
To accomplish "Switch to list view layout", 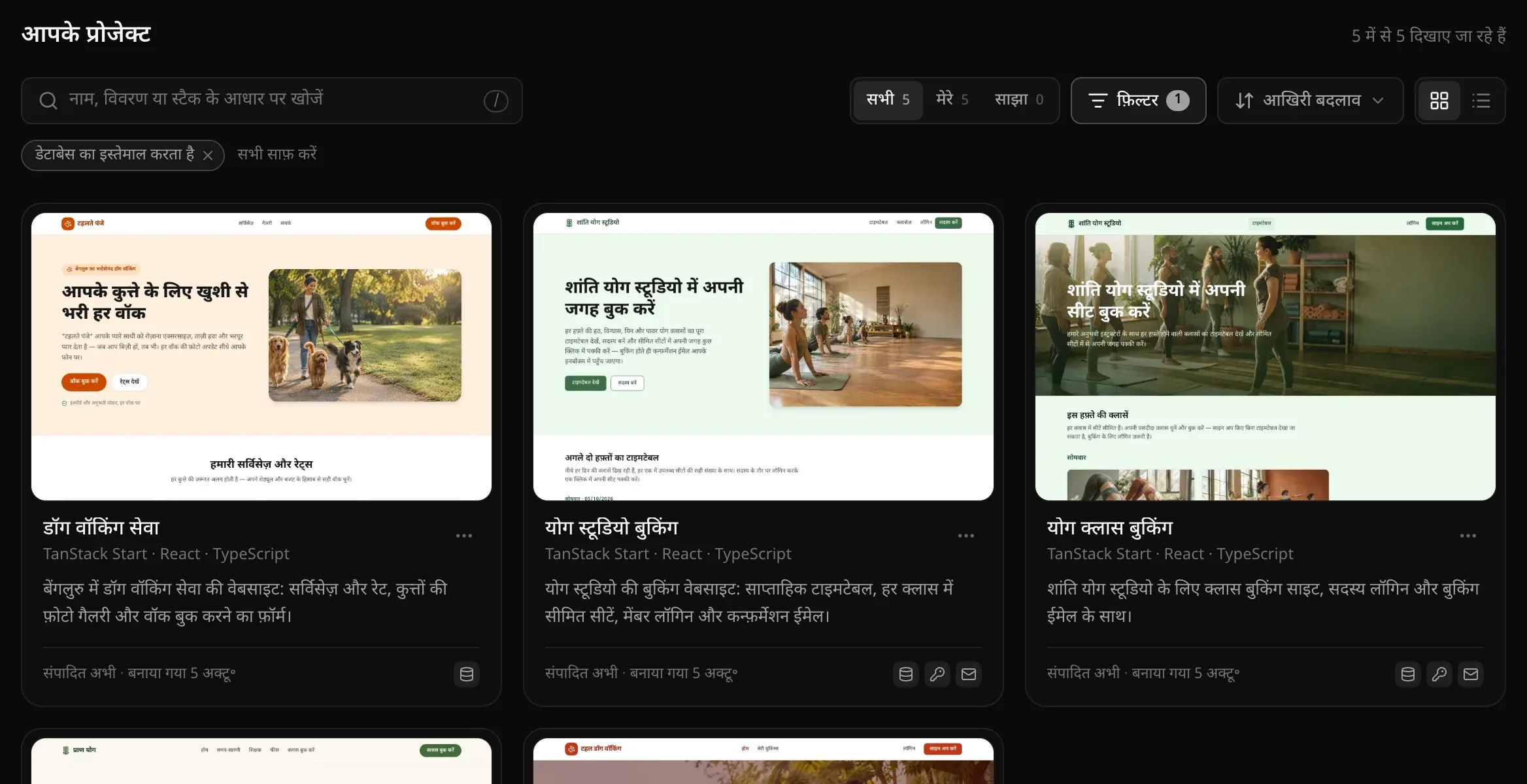I will pyautogui.click(x=1481, y=101).
